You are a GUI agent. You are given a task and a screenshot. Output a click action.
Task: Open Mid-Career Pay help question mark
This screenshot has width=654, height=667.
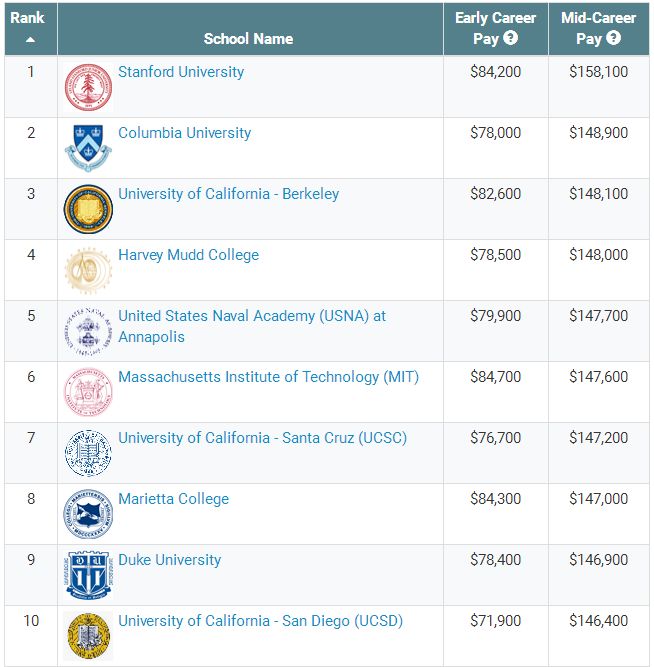click(613, 38)
